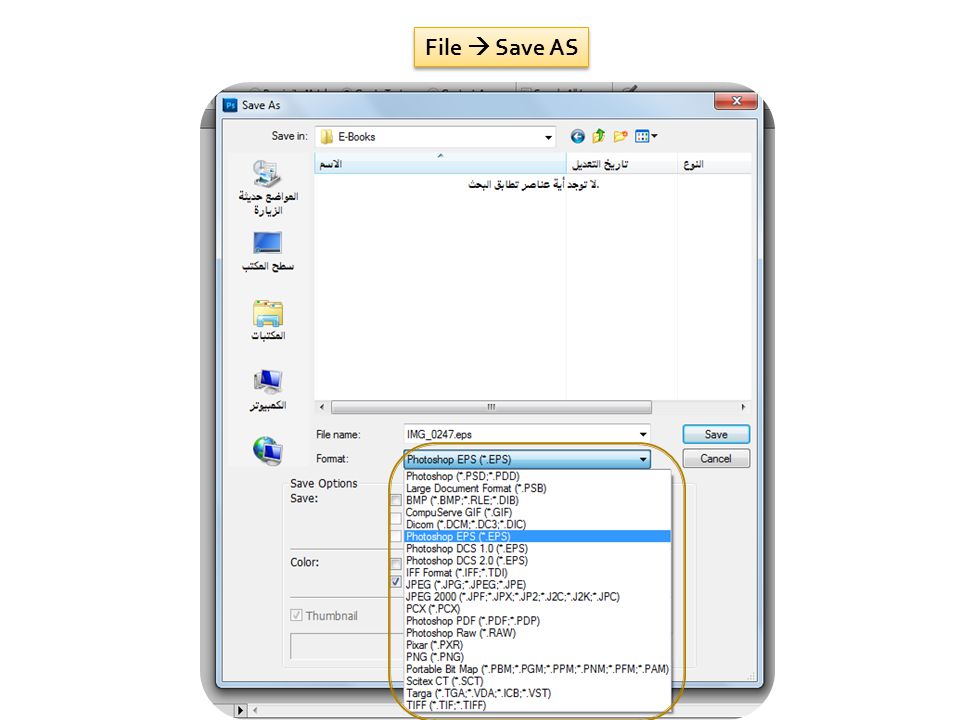960x720 pixels.
Task: Go back using the blue back arrow icon
Action: pyautogui.click(x=577, y=137)
